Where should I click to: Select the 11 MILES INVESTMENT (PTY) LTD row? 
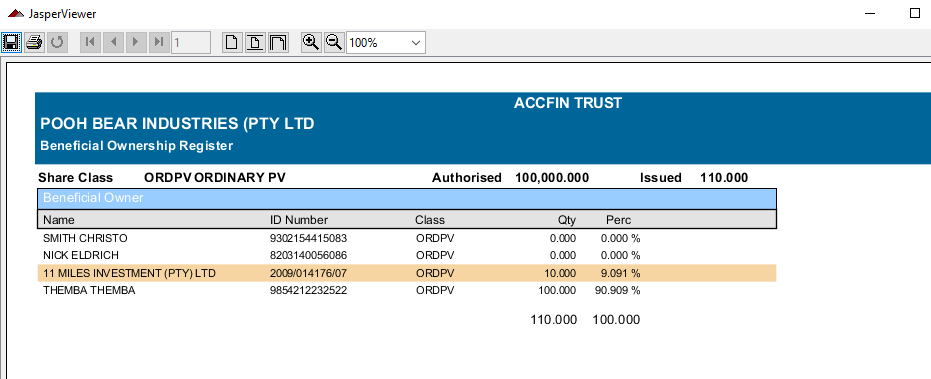(407, 273)
